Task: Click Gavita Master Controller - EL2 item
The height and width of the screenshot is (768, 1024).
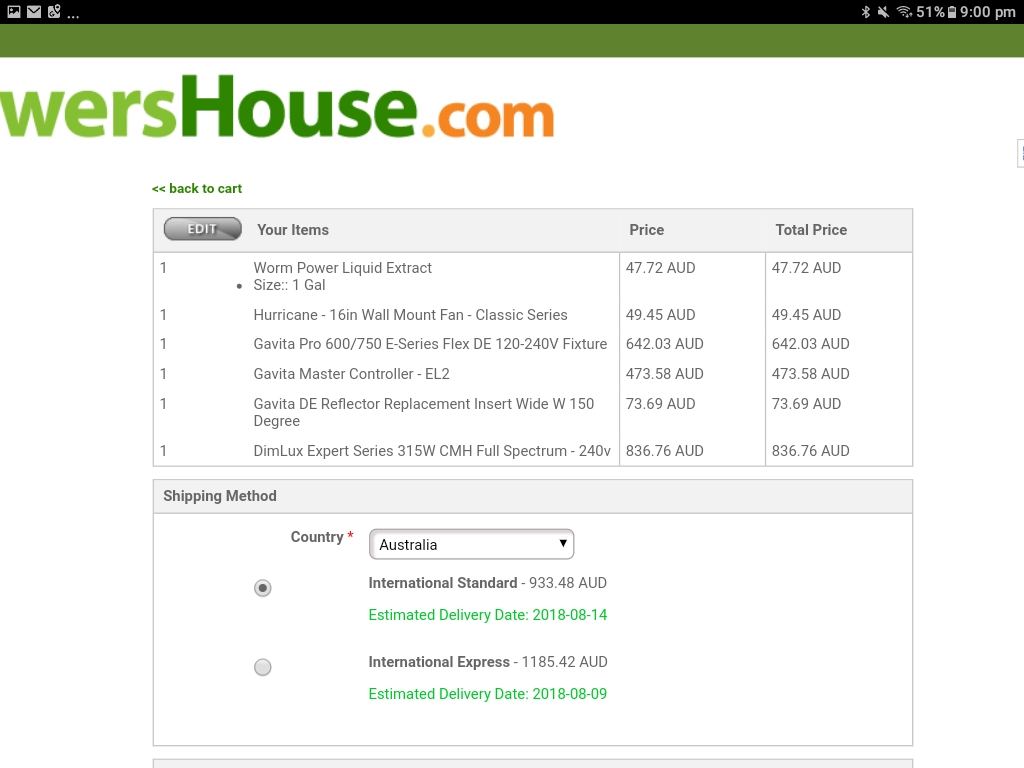Action: click(x=351, y=374)
